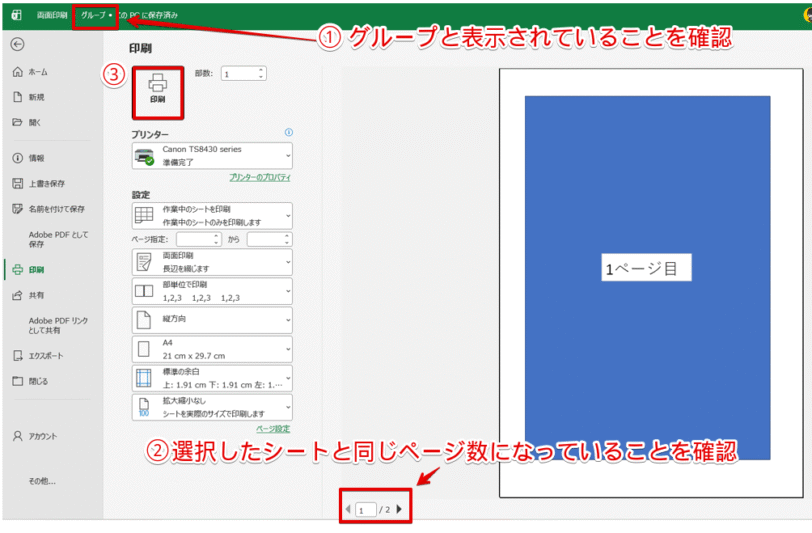The height and width of the screenshot is (533, 812).
Task: Click the user account avatar
Action: click(x=807, y=15)
